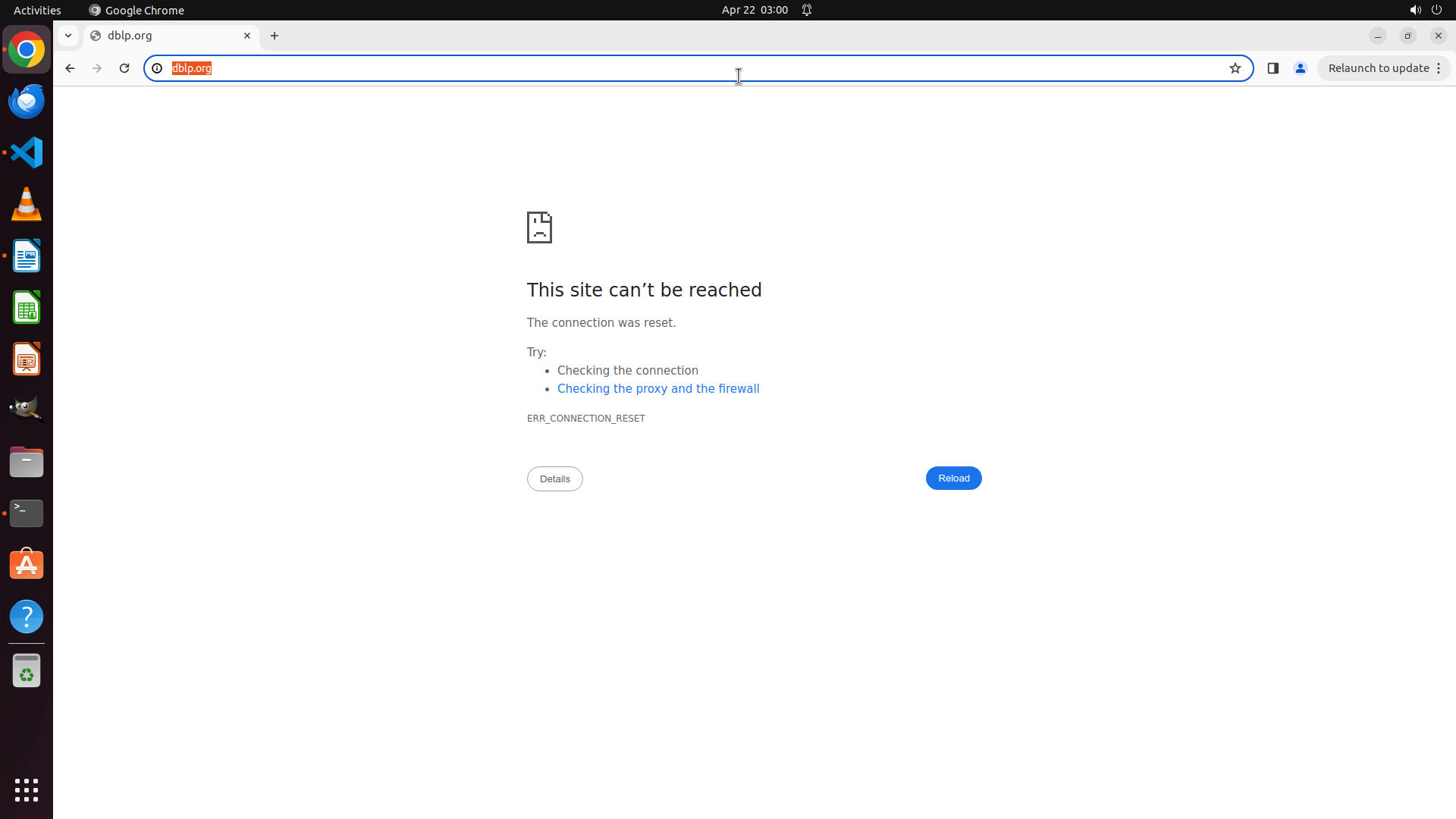The image size is (1456, 819).
Task: Bookmark this page with the star icon
Action: tap(1235, 68)
